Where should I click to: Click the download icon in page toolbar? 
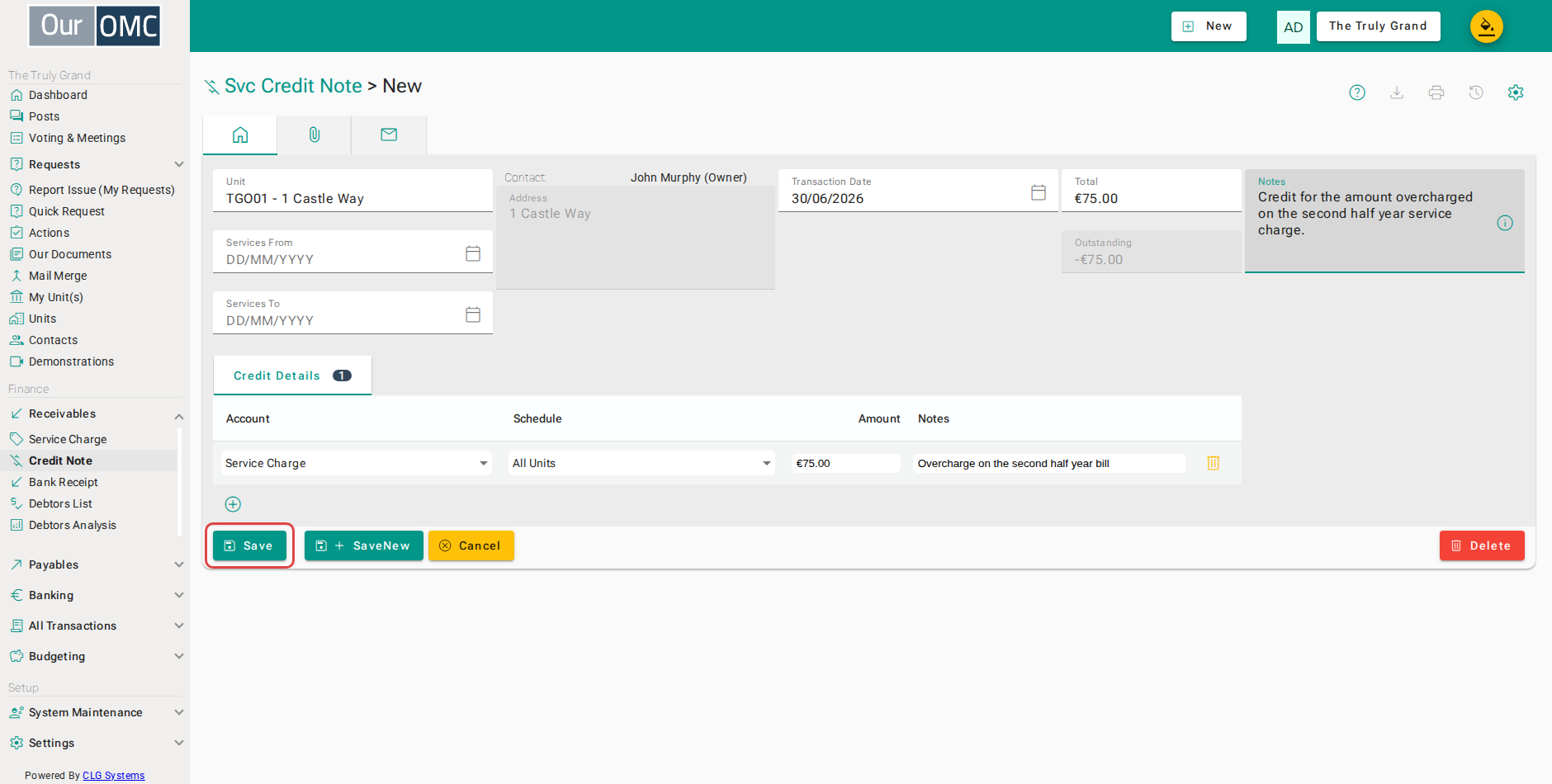tap(1397, 92)
